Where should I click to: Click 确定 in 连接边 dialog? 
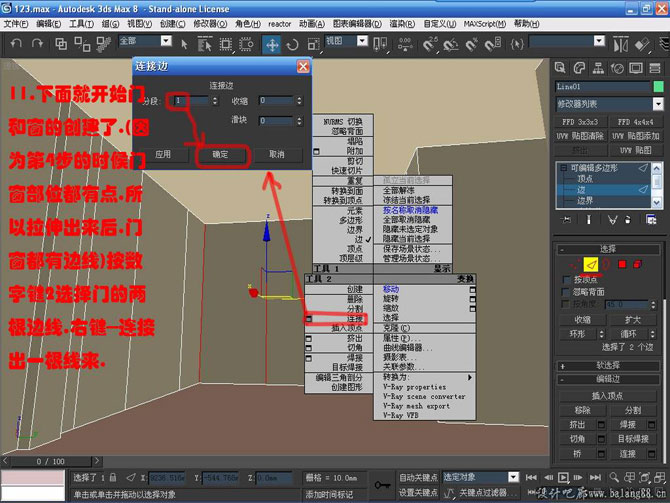point(220,154)
